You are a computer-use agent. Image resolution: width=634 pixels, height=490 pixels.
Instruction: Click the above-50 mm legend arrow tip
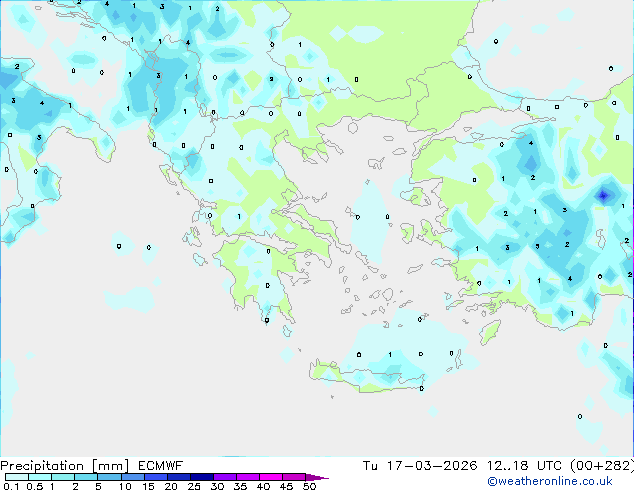[317, 477]
